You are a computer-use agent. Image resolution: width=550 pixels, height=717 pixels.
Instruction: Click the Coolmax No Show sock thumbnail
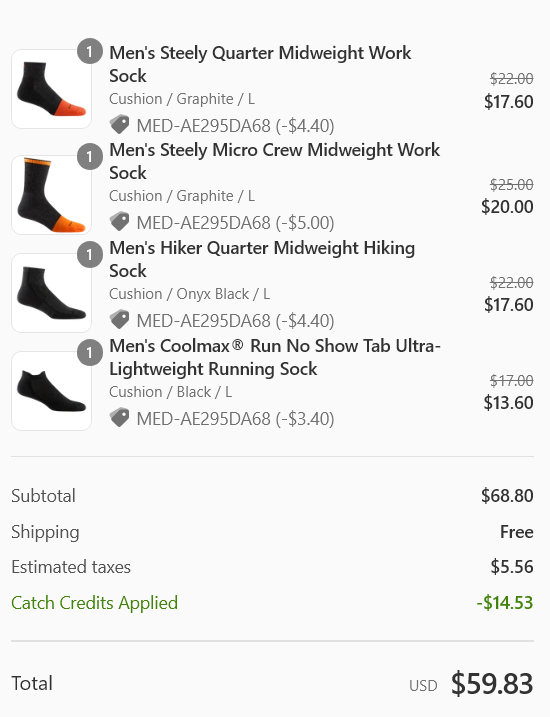coord(51,391)
